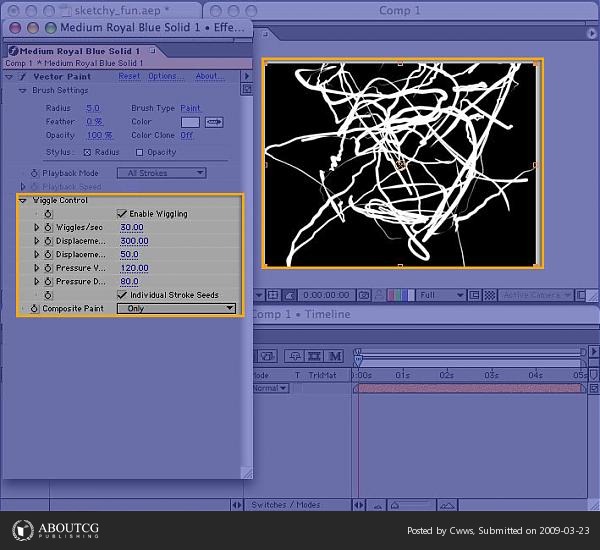Open Timeline flyout arrow at the right edge
Viewport: 600px width, 550px height.
tap(594, 351)
